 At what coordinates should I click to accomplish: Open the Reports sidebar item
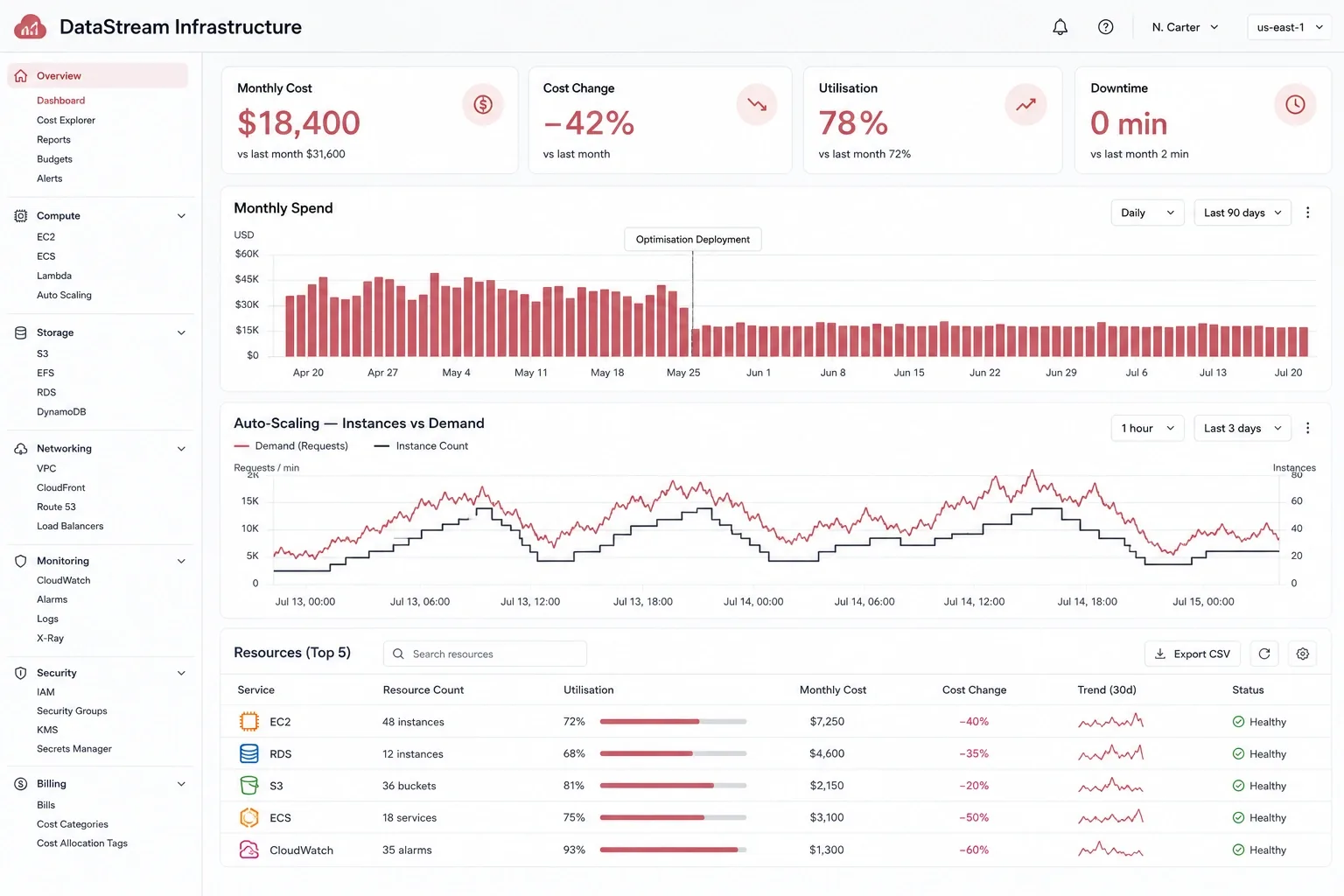(x=53, y=139)
